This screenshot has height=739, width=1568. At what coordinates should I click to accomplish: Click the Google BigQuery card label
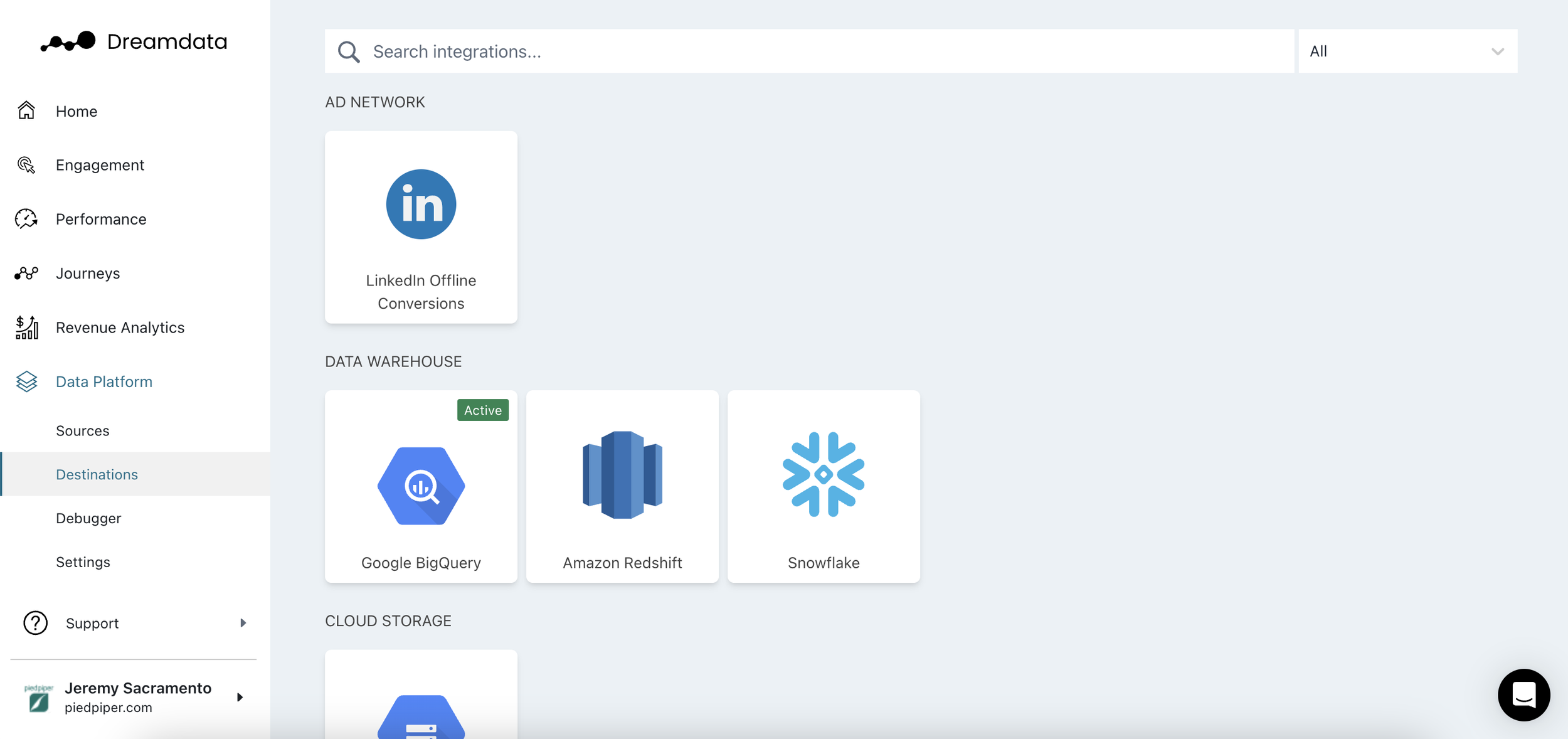coord(421,563)
